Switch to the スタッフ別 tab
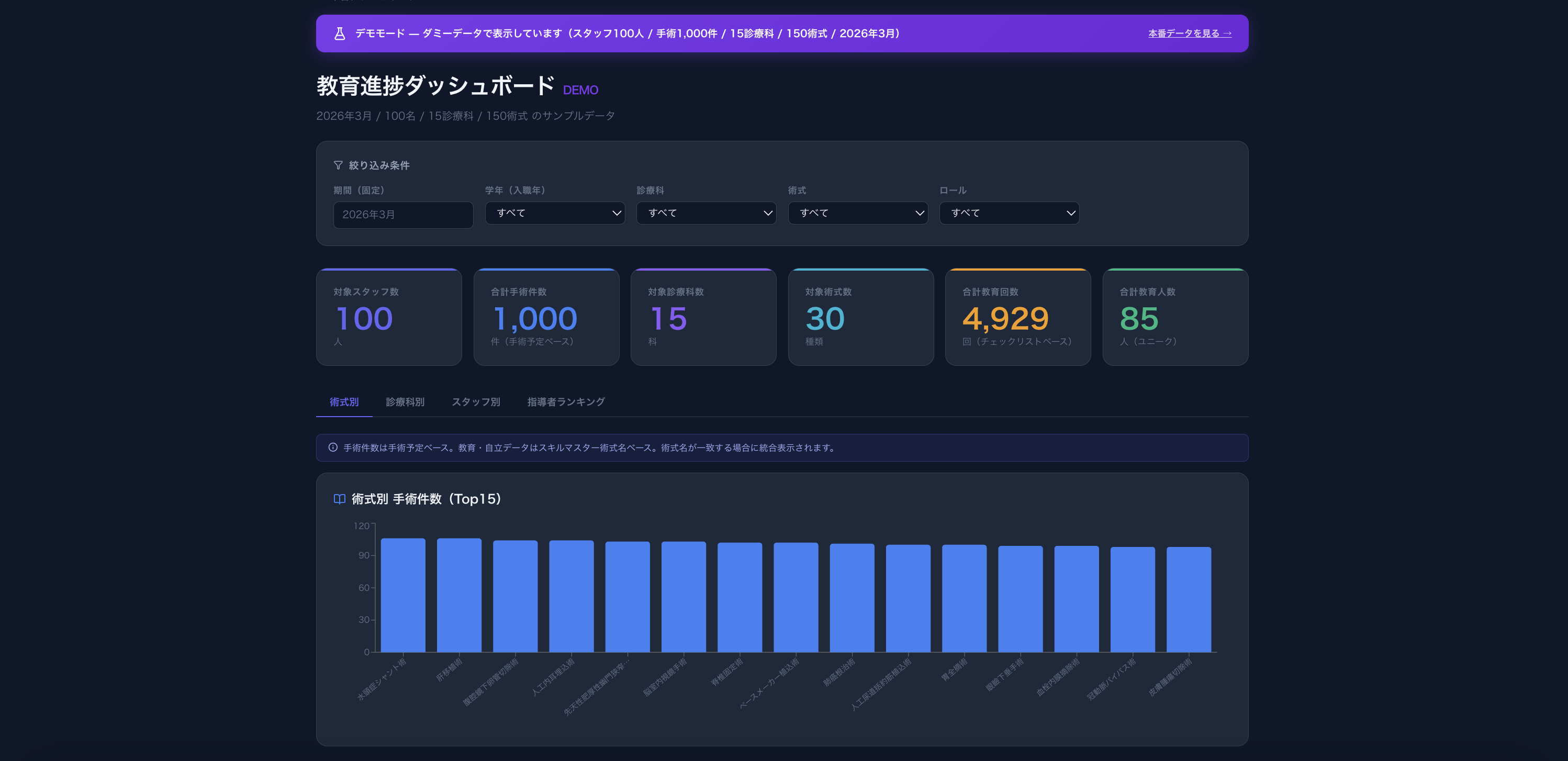The width and height of the screenshot is (1568, 761). [475, 402]
